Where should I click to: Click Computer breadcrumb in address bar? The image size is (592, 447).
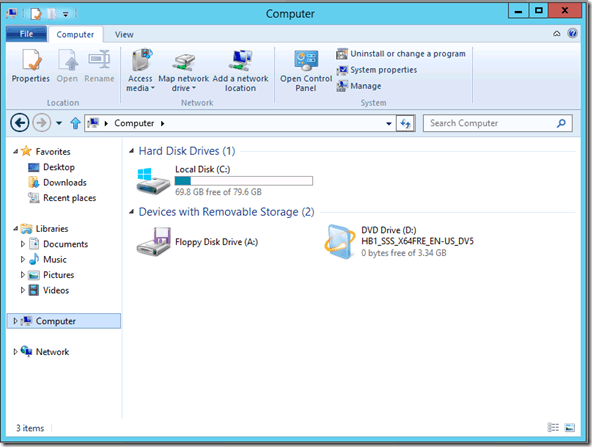pos(134,123)
